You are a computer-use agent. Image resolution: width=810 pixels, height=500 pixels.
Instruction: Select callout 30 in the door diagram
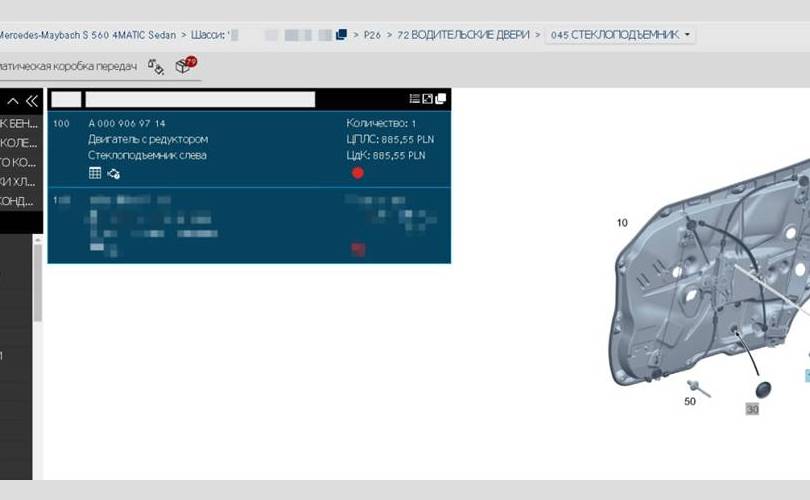pyautogui.click(x=752, y=409)
